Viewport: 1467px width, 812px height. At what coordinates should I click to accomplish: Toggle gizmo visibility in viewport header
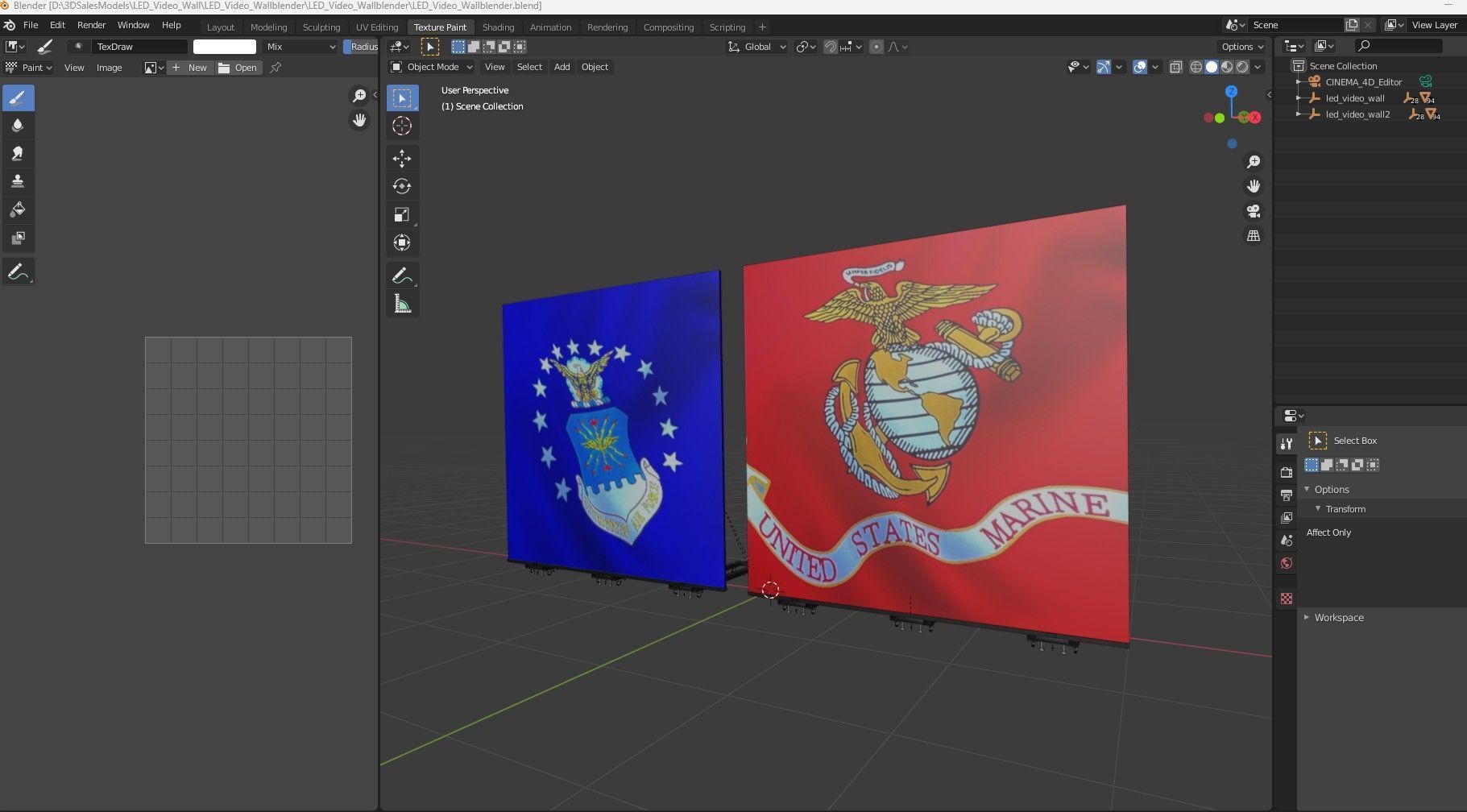point(1104,68)
